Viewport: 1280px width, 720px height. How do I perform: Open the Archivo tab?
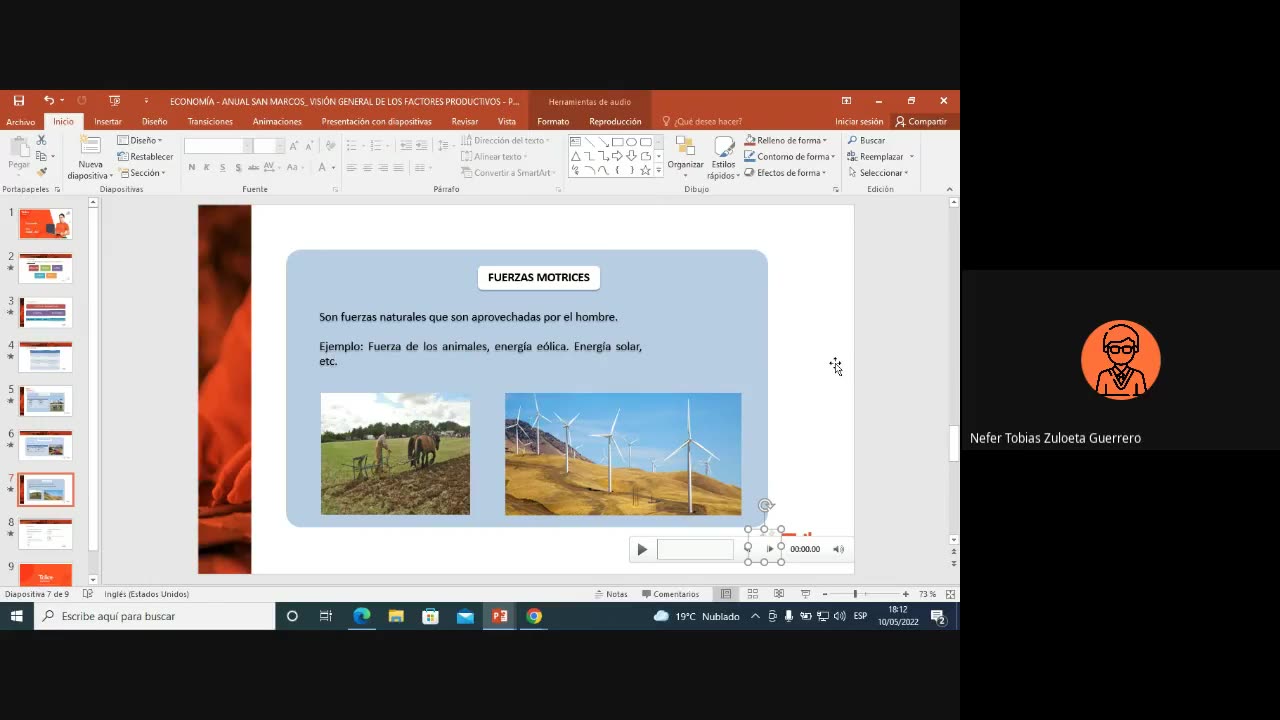pos(20,121)
